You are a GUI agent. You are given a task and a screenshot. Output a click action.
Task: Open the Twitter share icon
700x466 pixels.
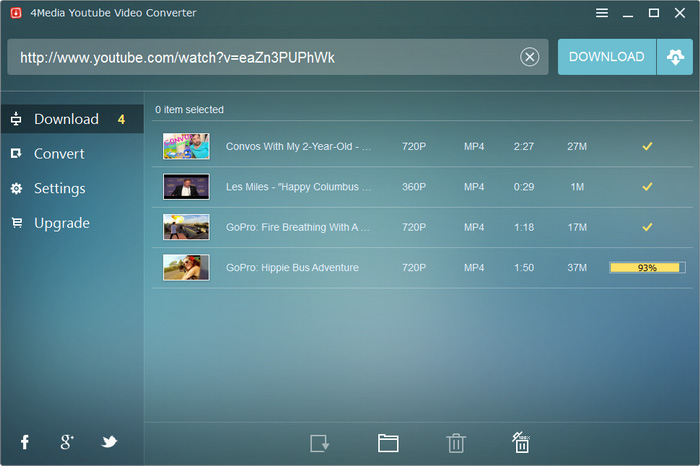click(x=109, y=442)
